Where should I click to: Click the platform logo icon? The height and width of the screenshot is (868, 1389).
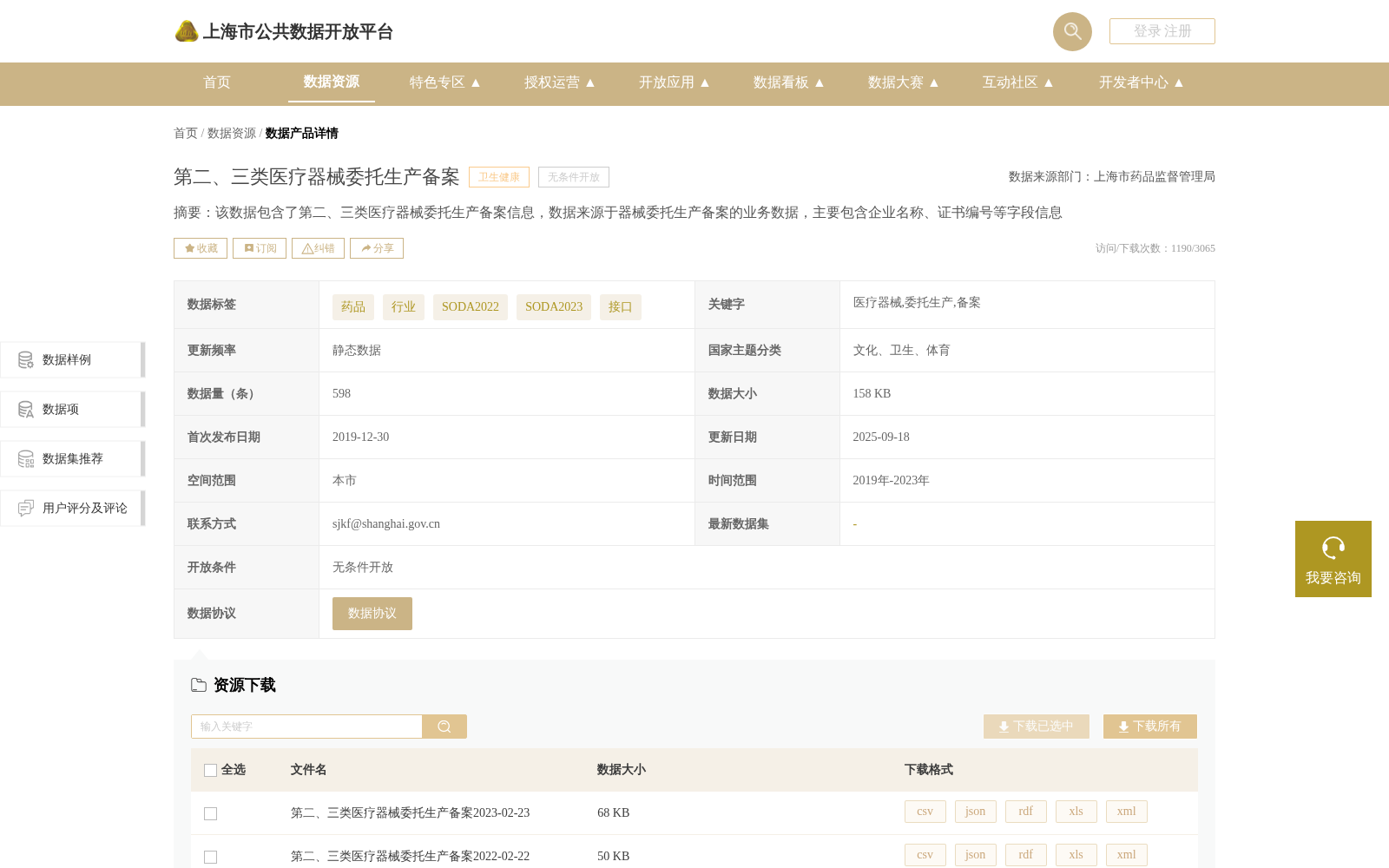187,31
